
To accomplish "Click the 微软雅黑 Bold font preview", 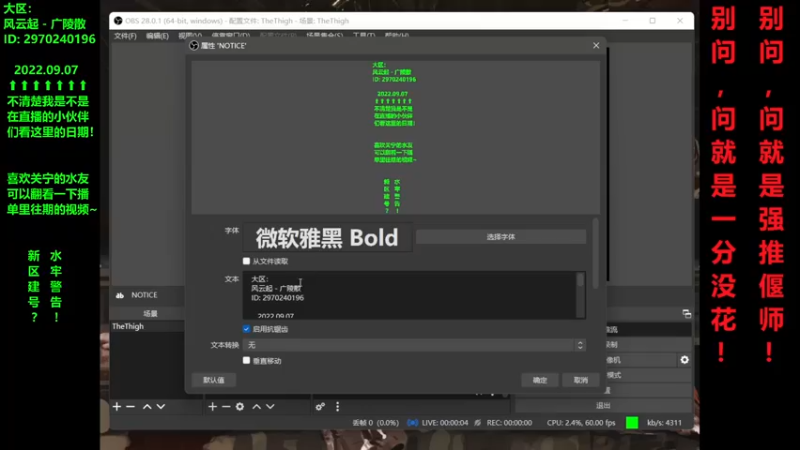I will [327, 238].
